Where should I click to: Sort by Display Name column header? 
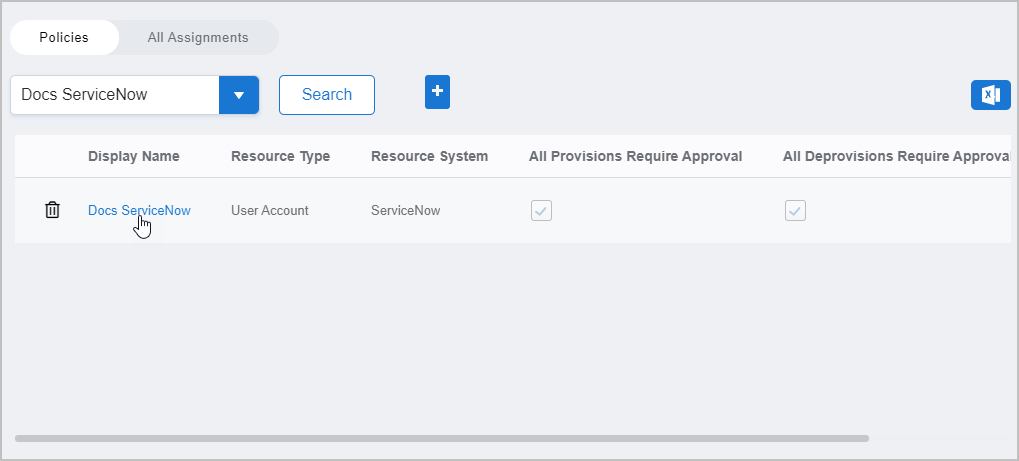click(134, 156)
